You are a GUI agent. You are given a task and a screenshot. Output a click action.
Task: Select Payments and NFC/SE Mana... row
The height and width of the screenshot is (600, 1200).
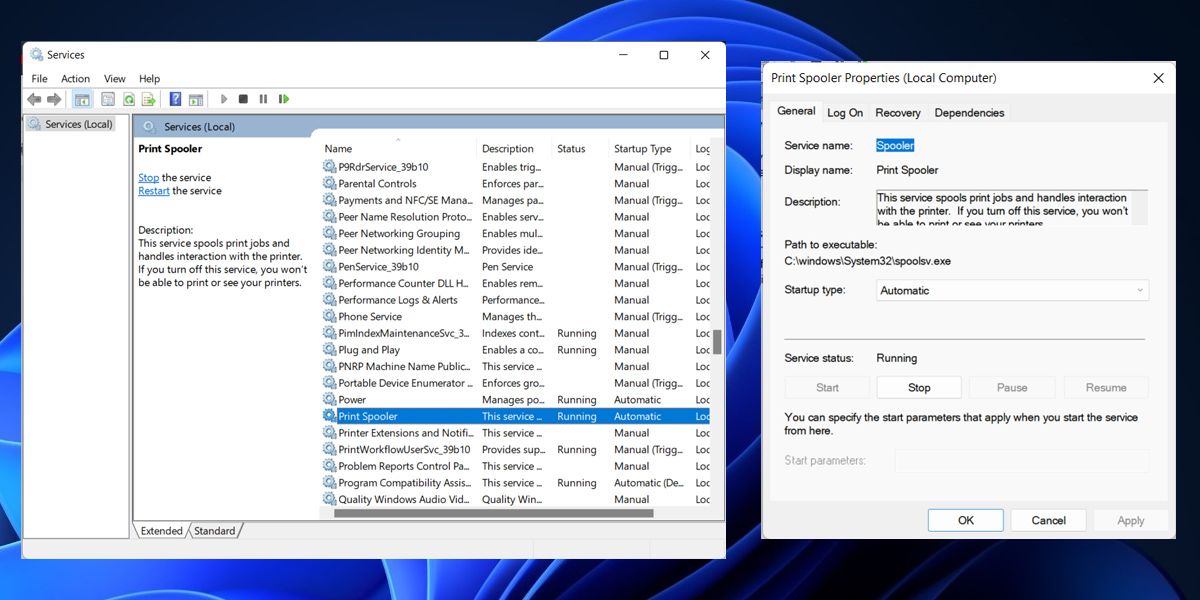point(515,200)
